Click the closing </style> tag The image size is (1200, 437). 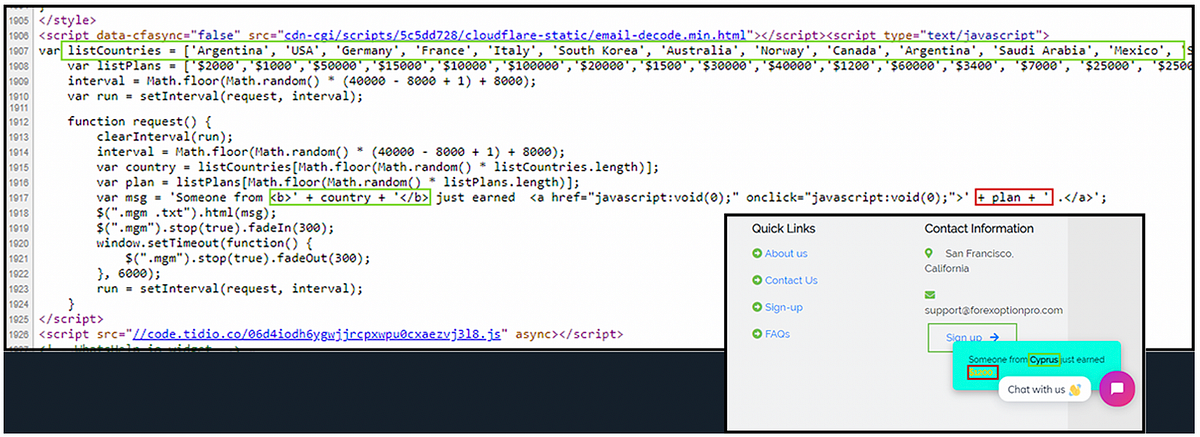66,20
